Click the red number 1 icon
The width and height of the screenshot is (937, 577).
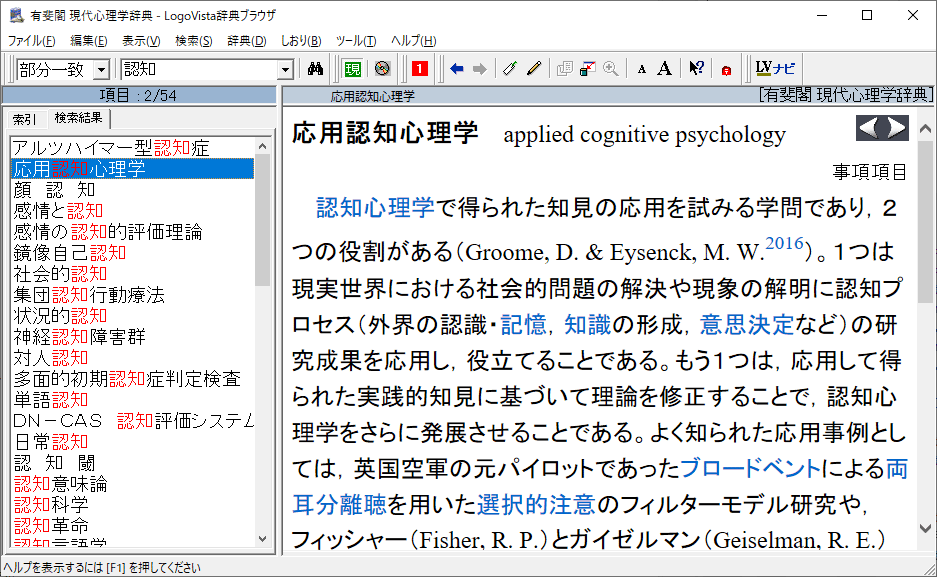click(x=420, y=69)
